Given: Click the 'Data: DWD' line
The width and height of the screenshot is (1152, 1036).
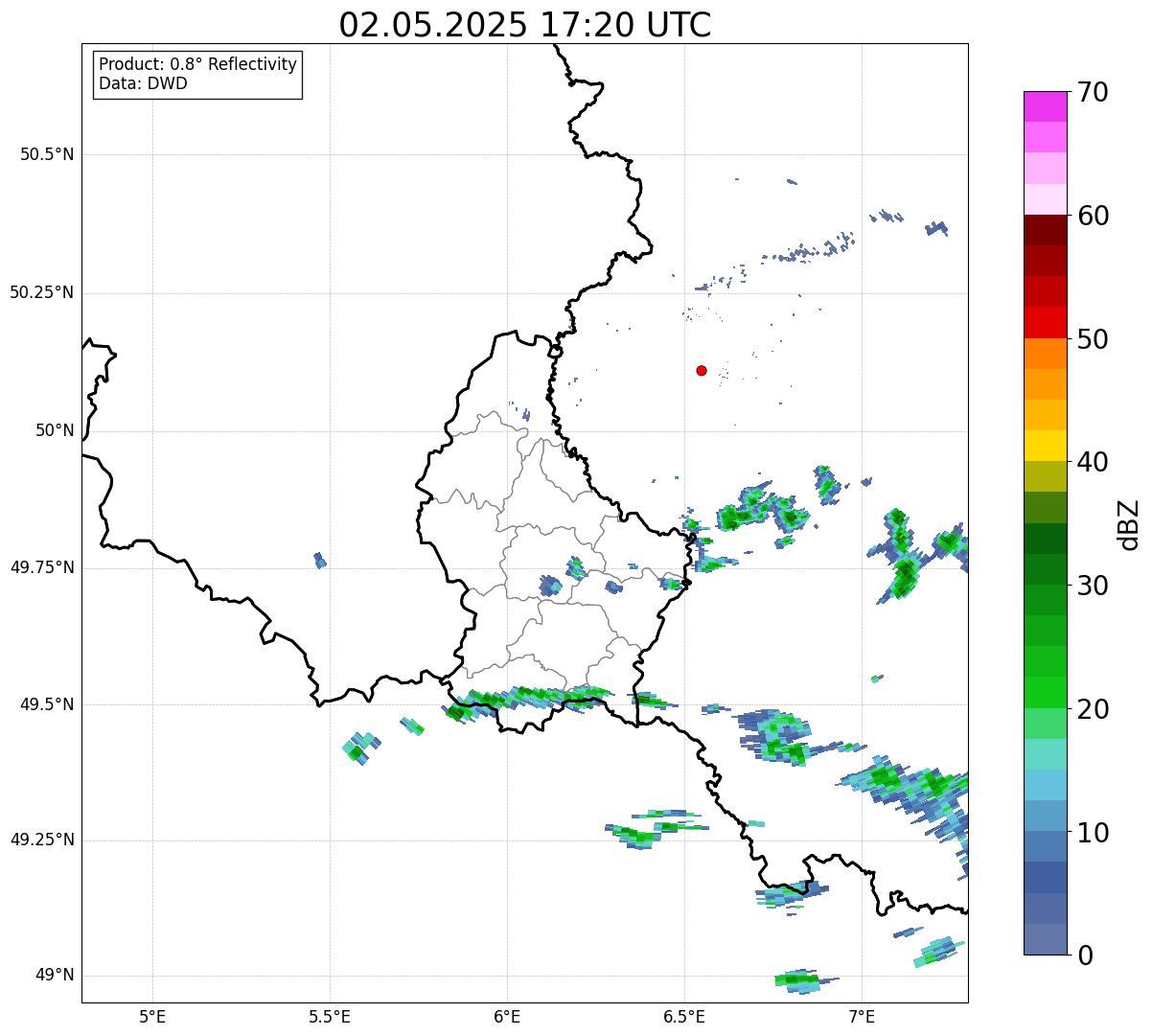Looking at the screenshot, I should [143, 83].
